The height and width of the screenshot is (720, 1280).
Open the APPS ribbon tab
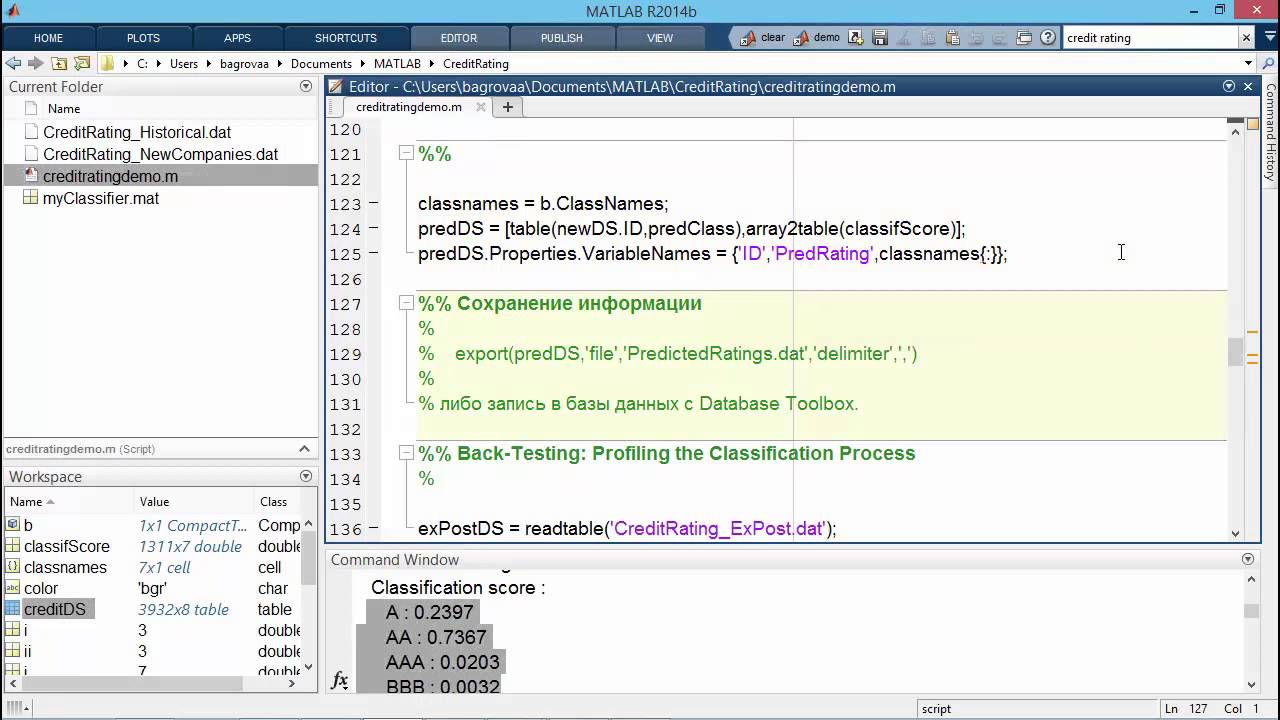(x=237, y=38)
